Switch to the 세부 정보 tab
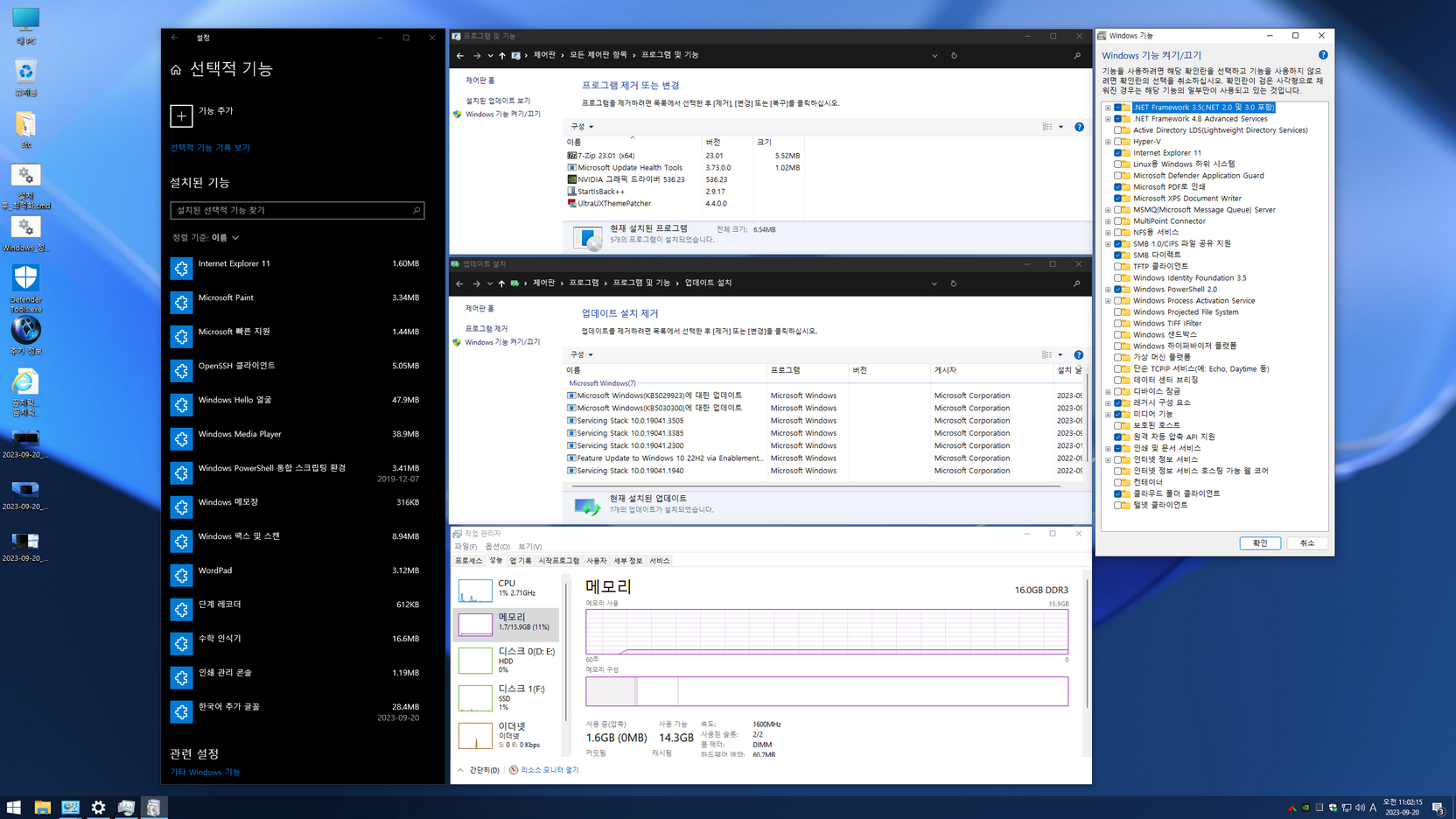Screen dimensions: 1456x819 [627, 561]
